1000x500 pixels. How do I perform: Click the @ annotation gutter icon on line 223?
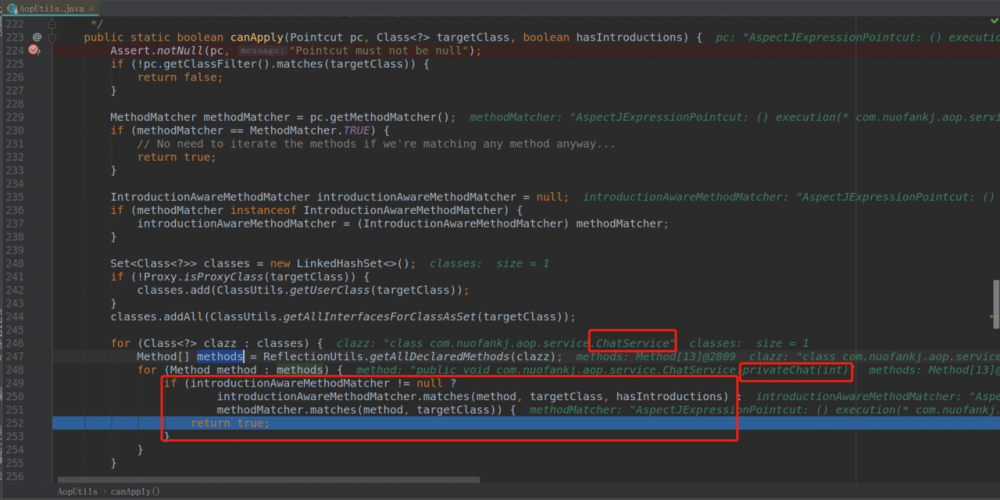(x=37, y=37)
